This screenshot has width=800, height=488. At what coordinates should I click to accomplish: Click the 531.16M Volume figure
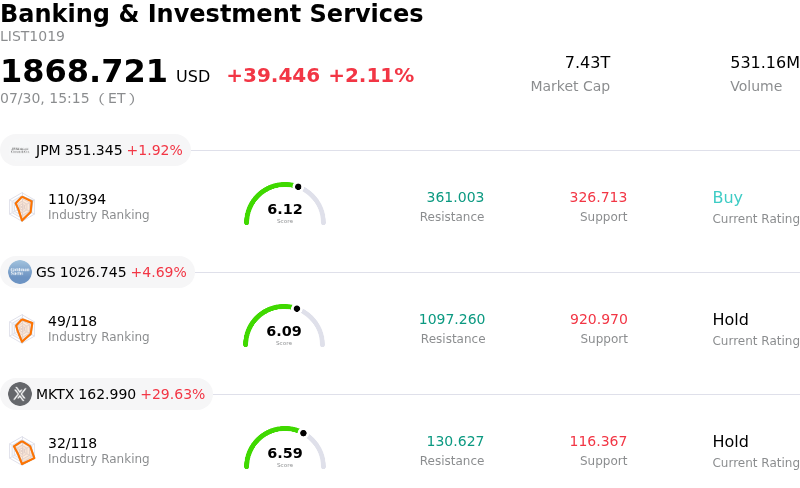[x=765, y=62]
